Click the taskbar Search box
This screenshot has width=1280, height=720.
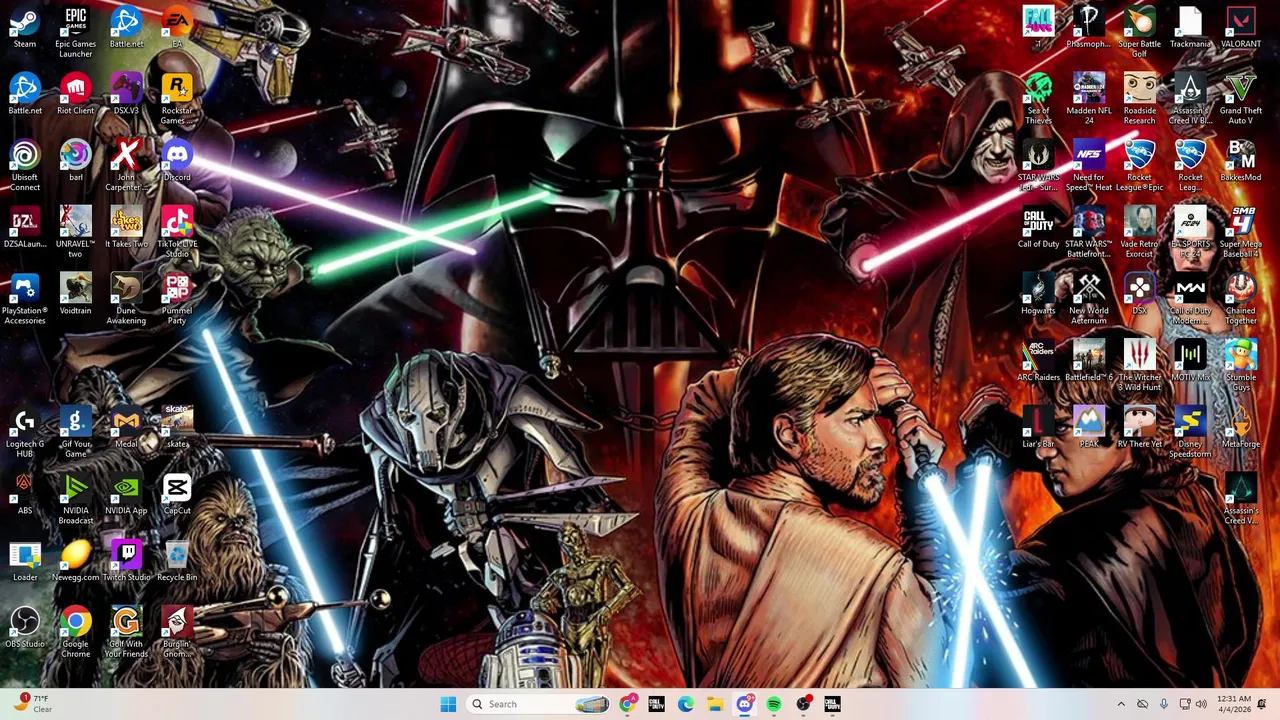(538, 704)
